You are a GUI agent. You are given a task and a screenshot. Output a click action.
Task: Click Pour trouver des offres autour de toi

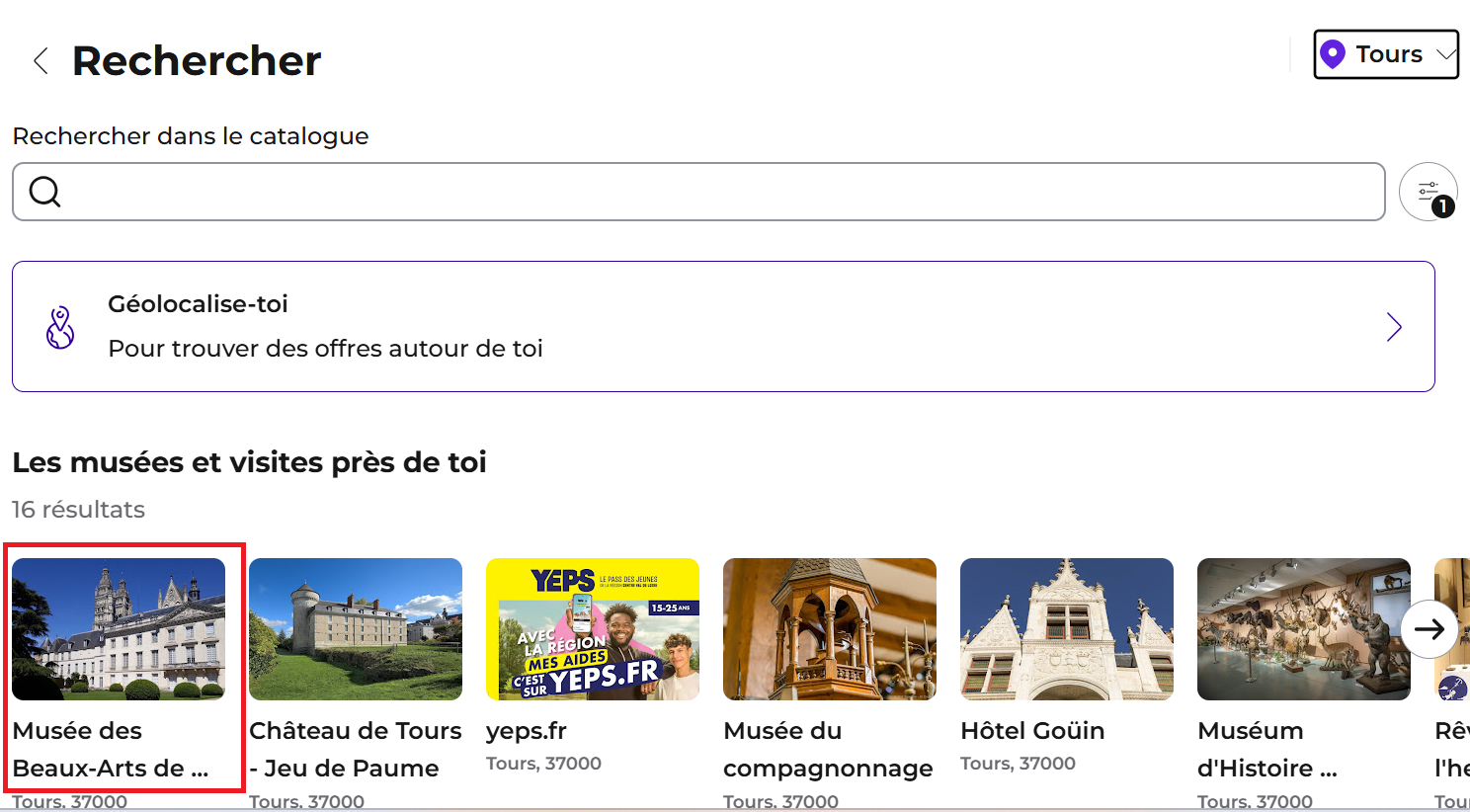click(x=325, y=349)
